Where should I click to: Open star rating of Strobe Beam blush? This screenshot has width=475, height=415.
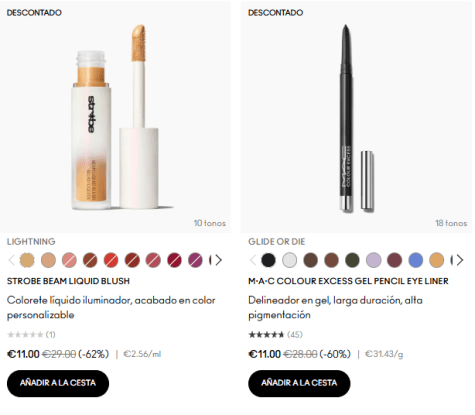[x=31, y=334]
